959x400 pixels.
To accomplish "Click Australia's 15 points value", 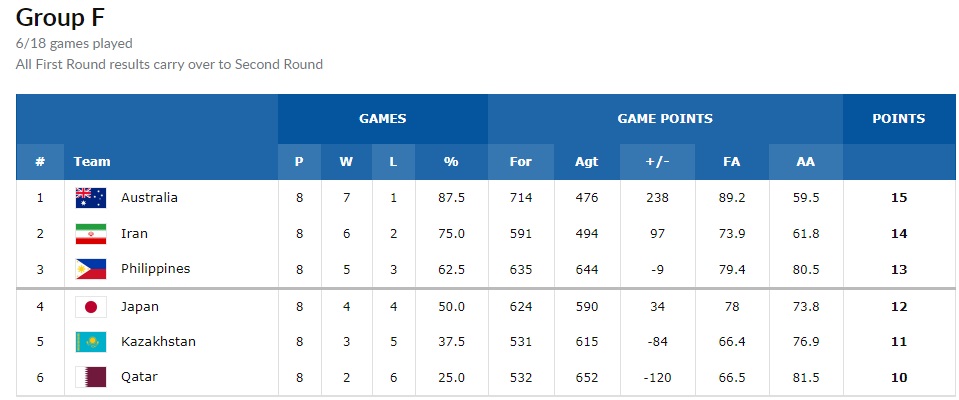I will (898, 198).
